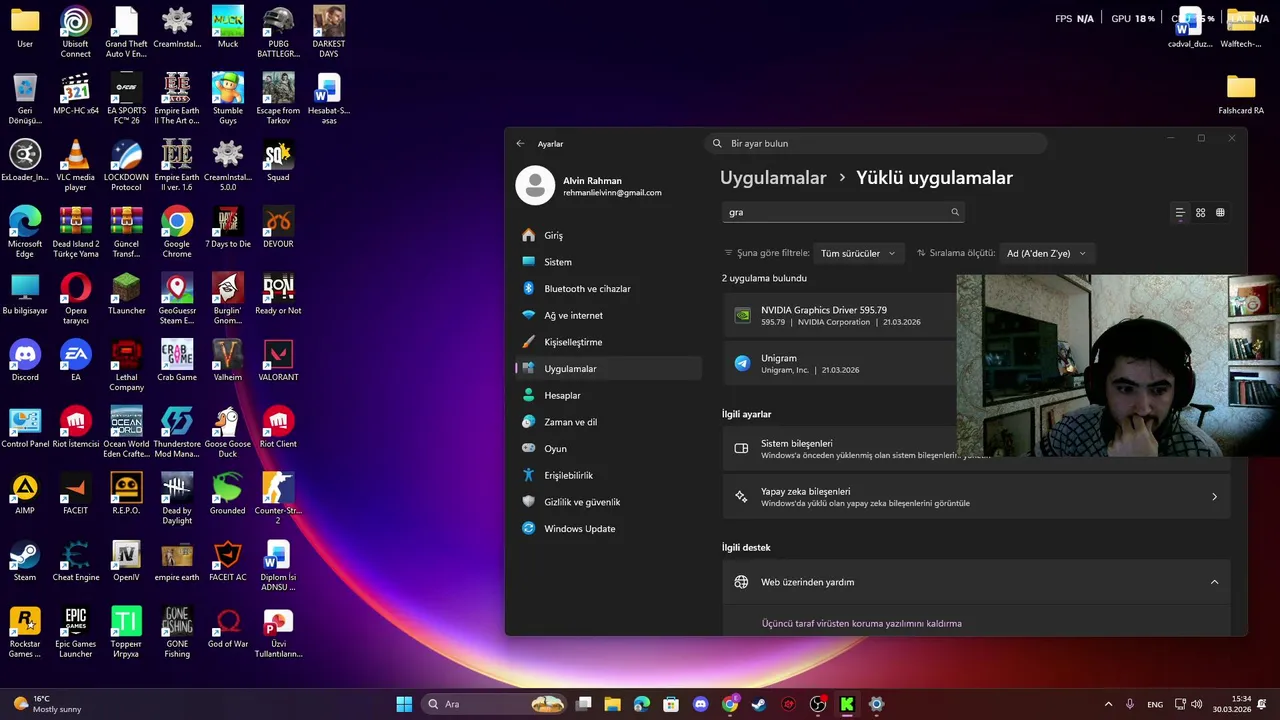This screenshot has width=1280, height=720.
Task: Open the Opera browser shortcut
Action: click(x=76, y=299)
